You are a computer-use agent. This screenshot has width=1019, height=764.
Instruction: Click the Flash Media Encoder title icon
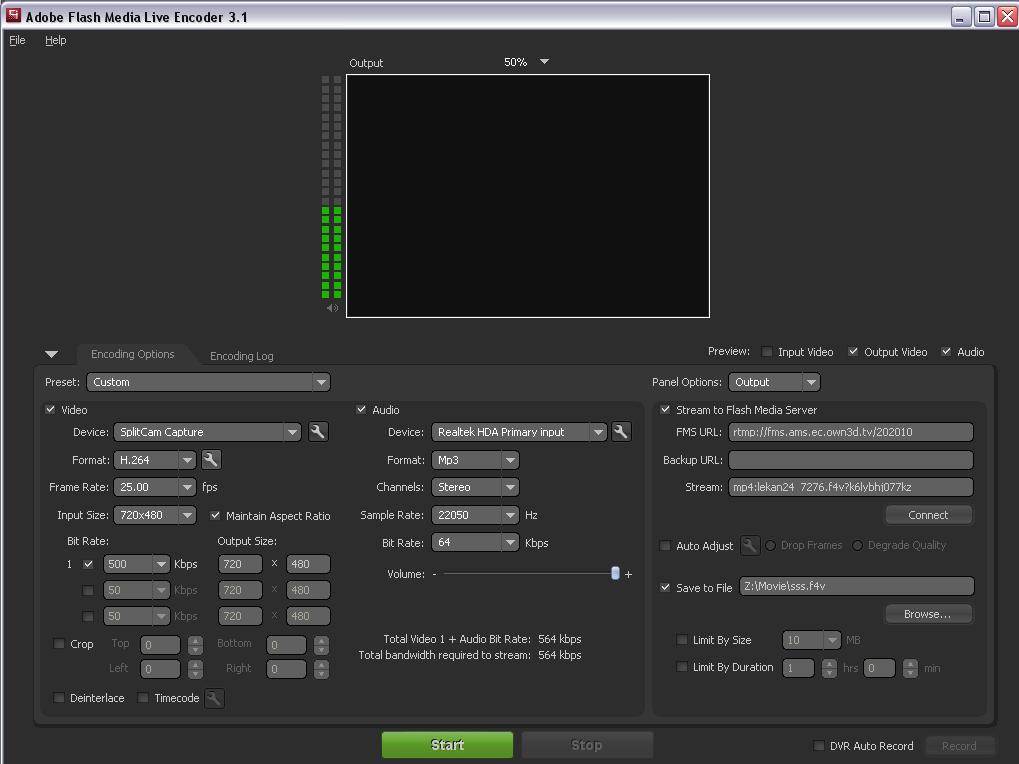13,16
